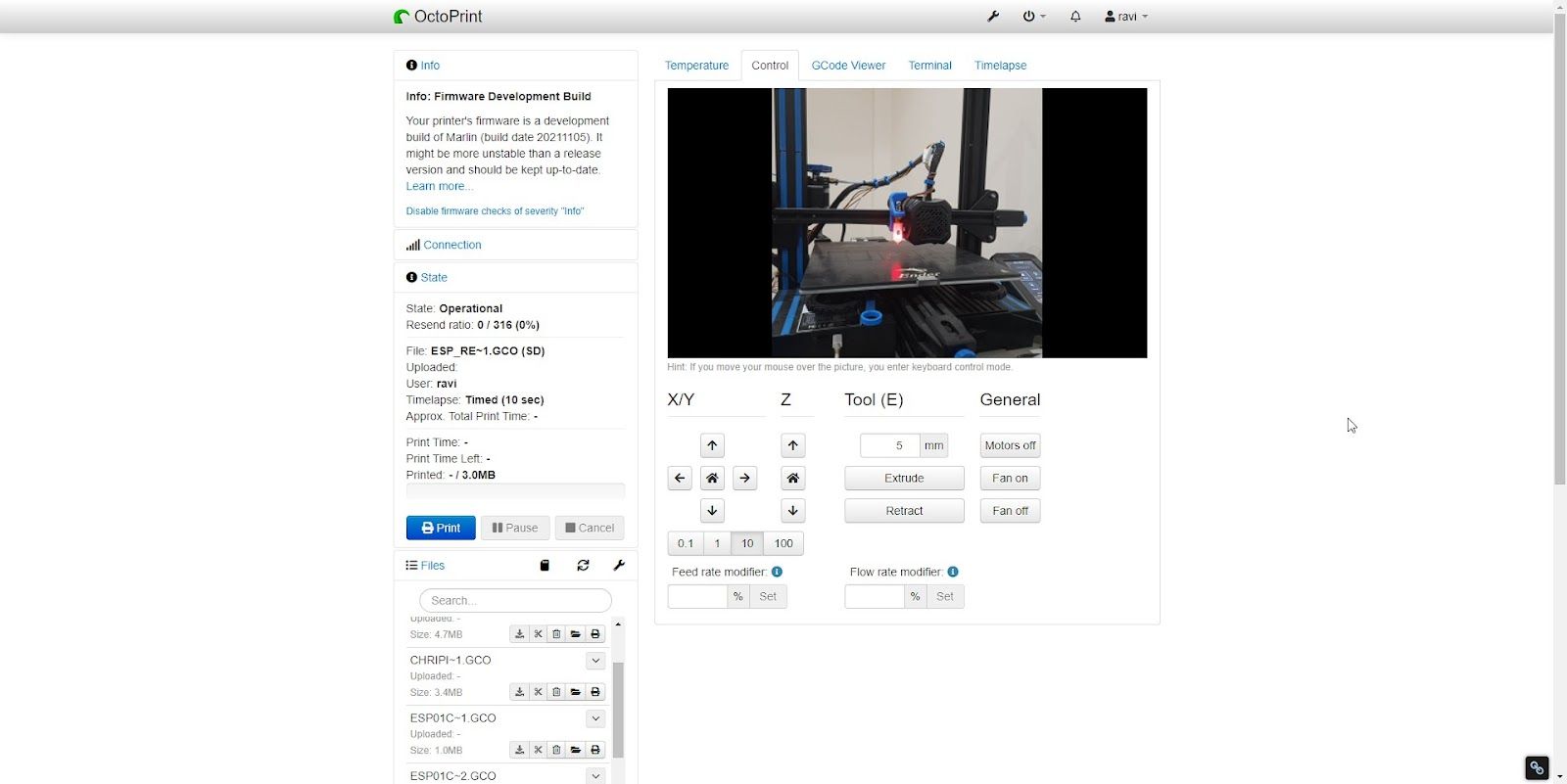Image resolution: width=1567 pixels, height=784 pixels.
Task: Load CHRIPI~1.GCO with folder icon
Action: point(576,692)
